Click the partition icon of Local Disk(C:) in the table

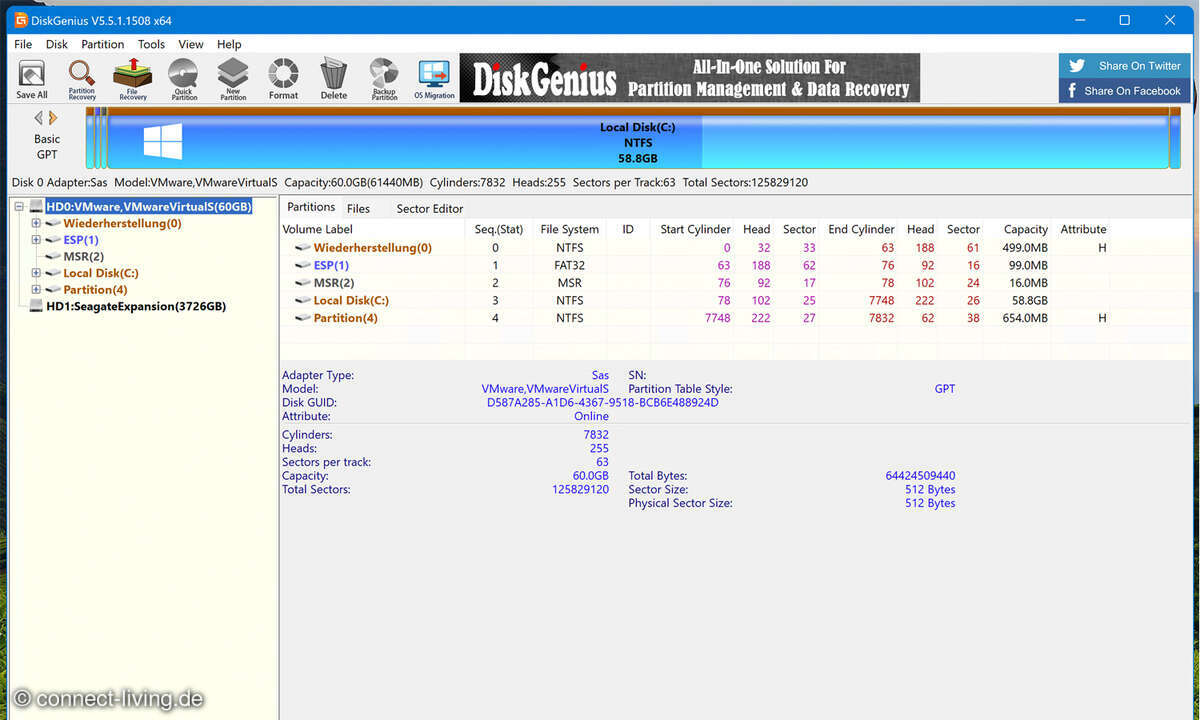[x=302, y=300]
